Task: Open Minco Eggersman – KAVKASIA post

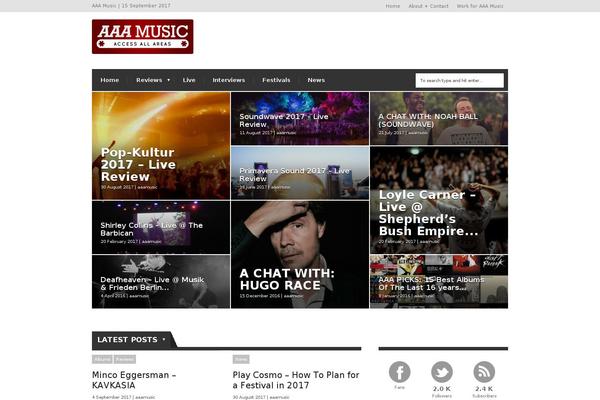Action: click(134, 380)
